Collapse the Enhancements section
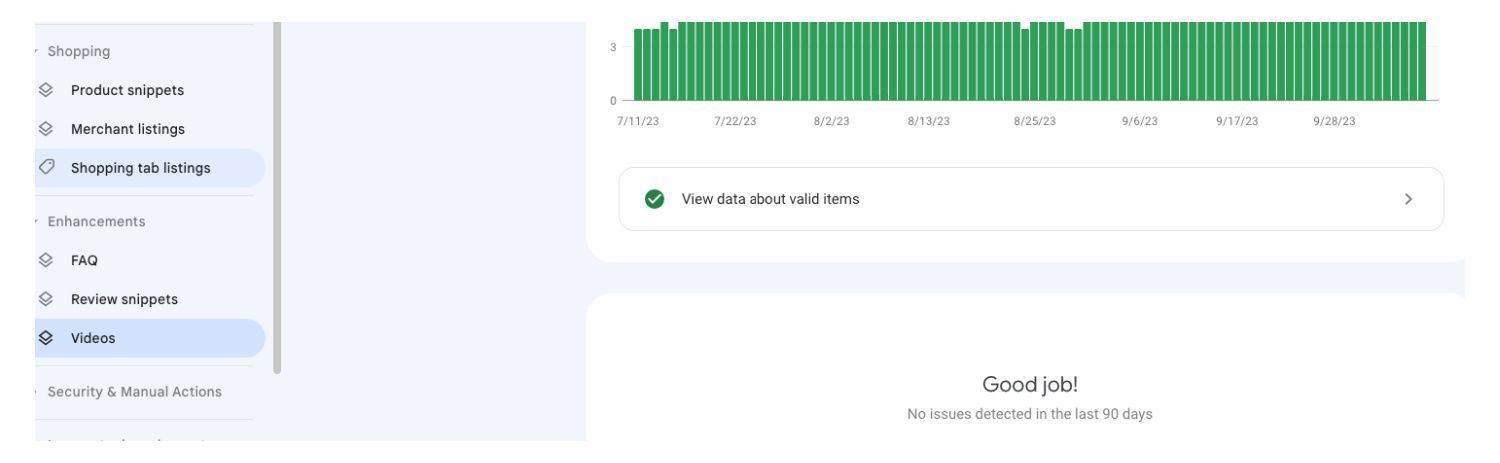The image size is (1500, 463). (x=38, y=221)
